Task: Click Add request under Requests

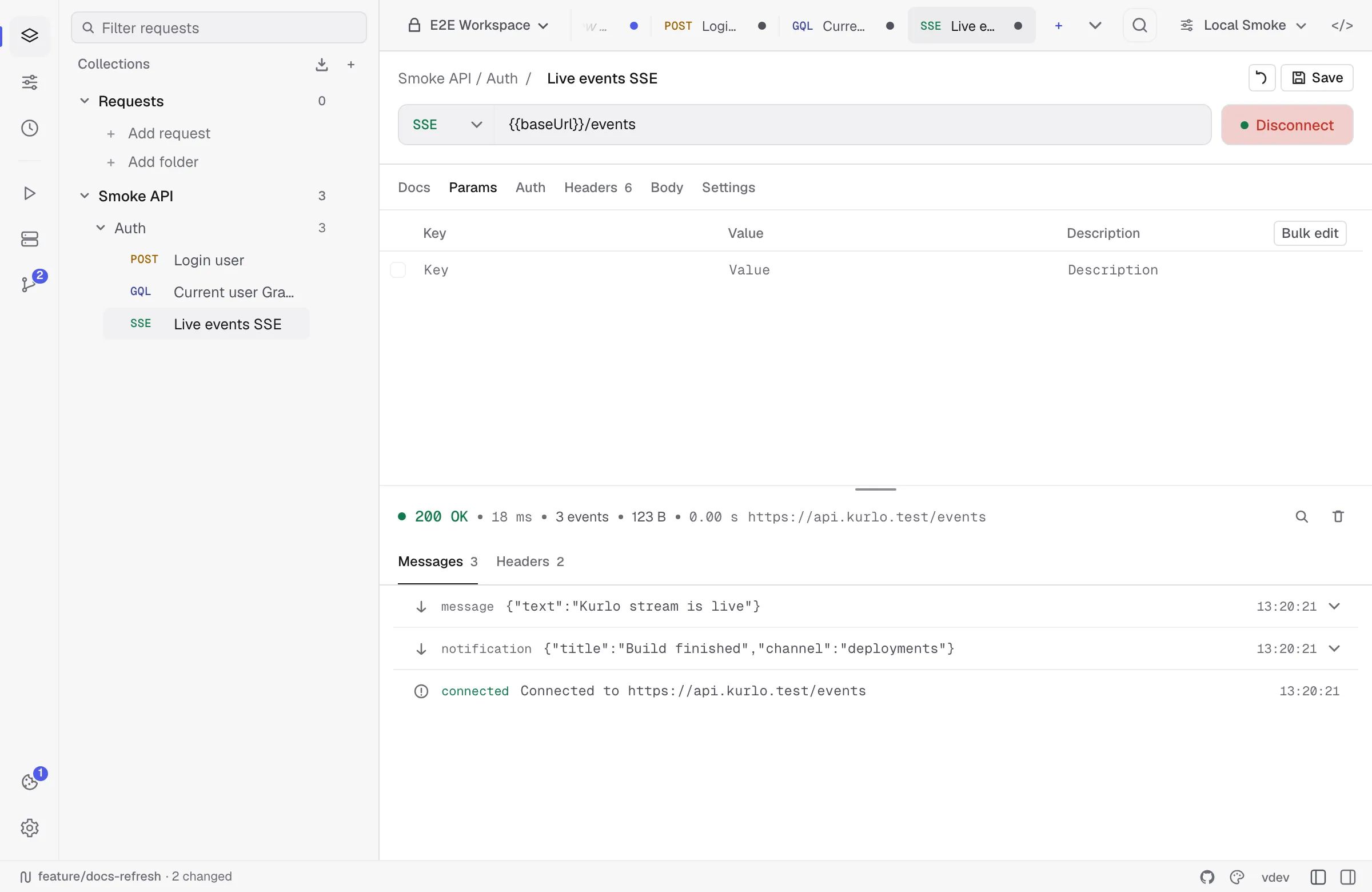Action: point(158,133)
